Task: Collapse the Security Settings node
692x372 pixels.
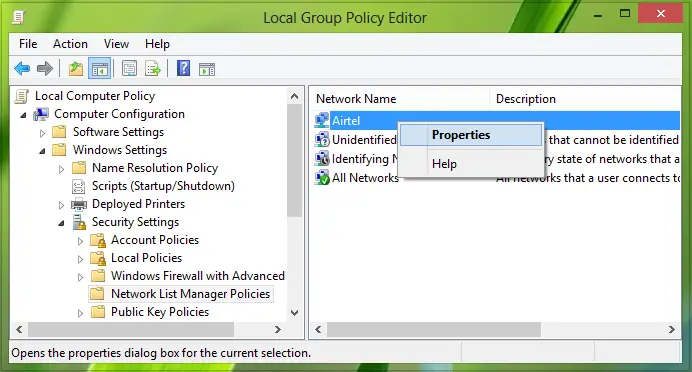Action: tap(61, 223)
